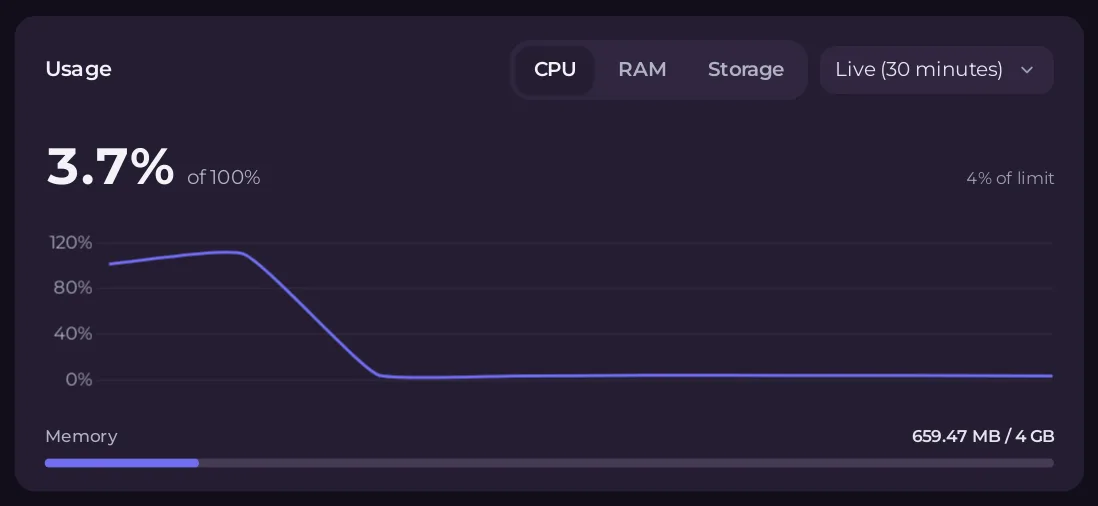The height and width of the screenshot is (506, 1098).
Task: Click the flat low section of the CPU graph
Action: pyautogui.click(x=714, y=376)
